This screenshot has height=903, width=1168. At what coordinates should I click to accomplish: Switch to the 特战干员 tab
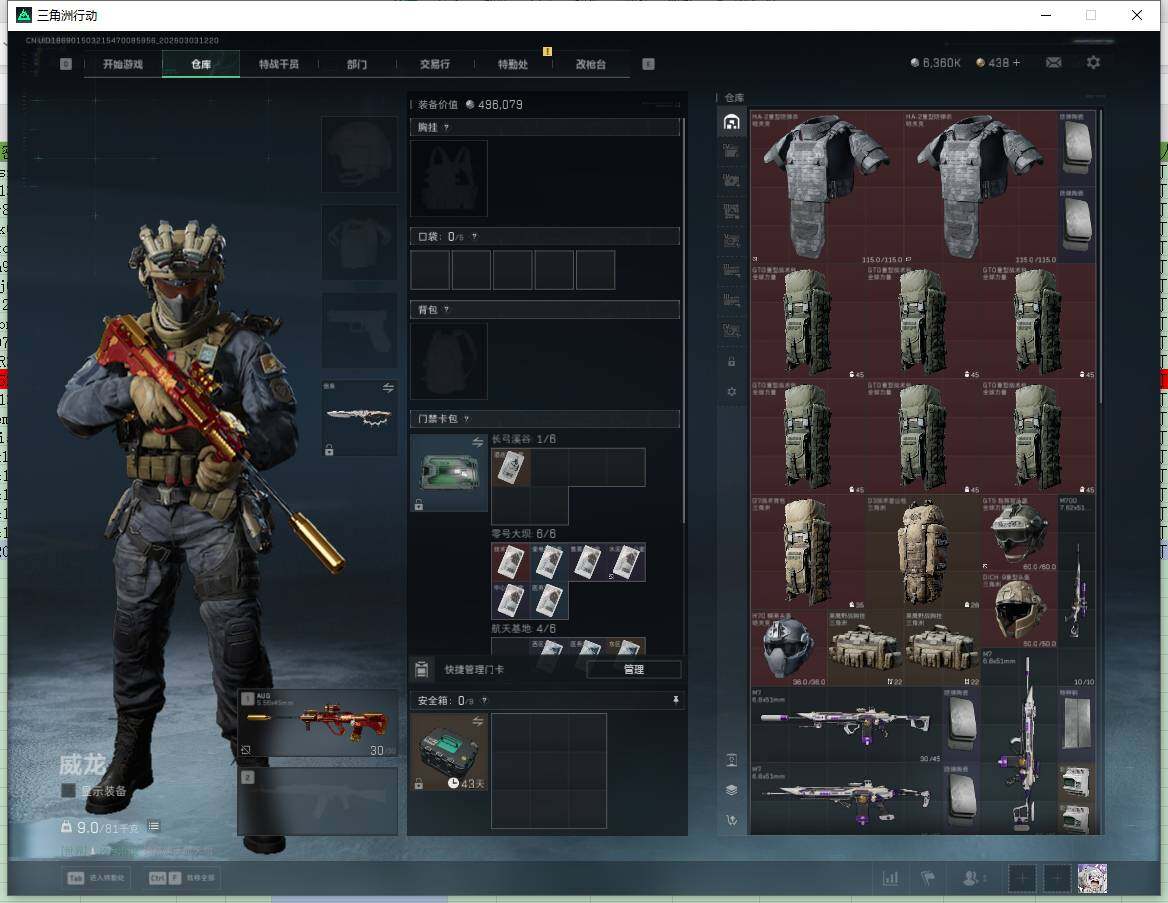[279, 64]
